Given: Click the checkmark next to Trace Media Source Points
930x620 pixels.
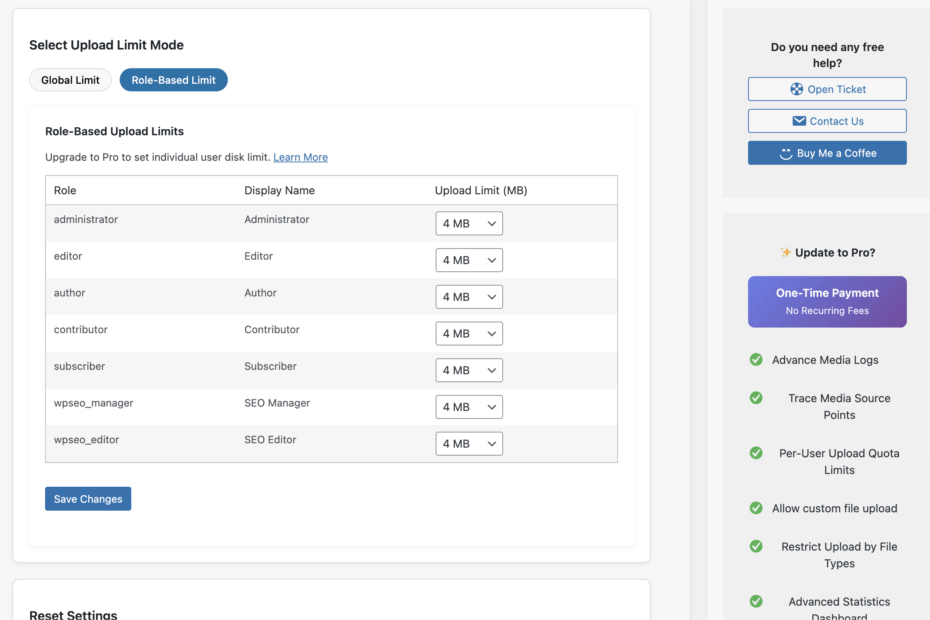Looking at the screenshot, I should click(756, 398).
